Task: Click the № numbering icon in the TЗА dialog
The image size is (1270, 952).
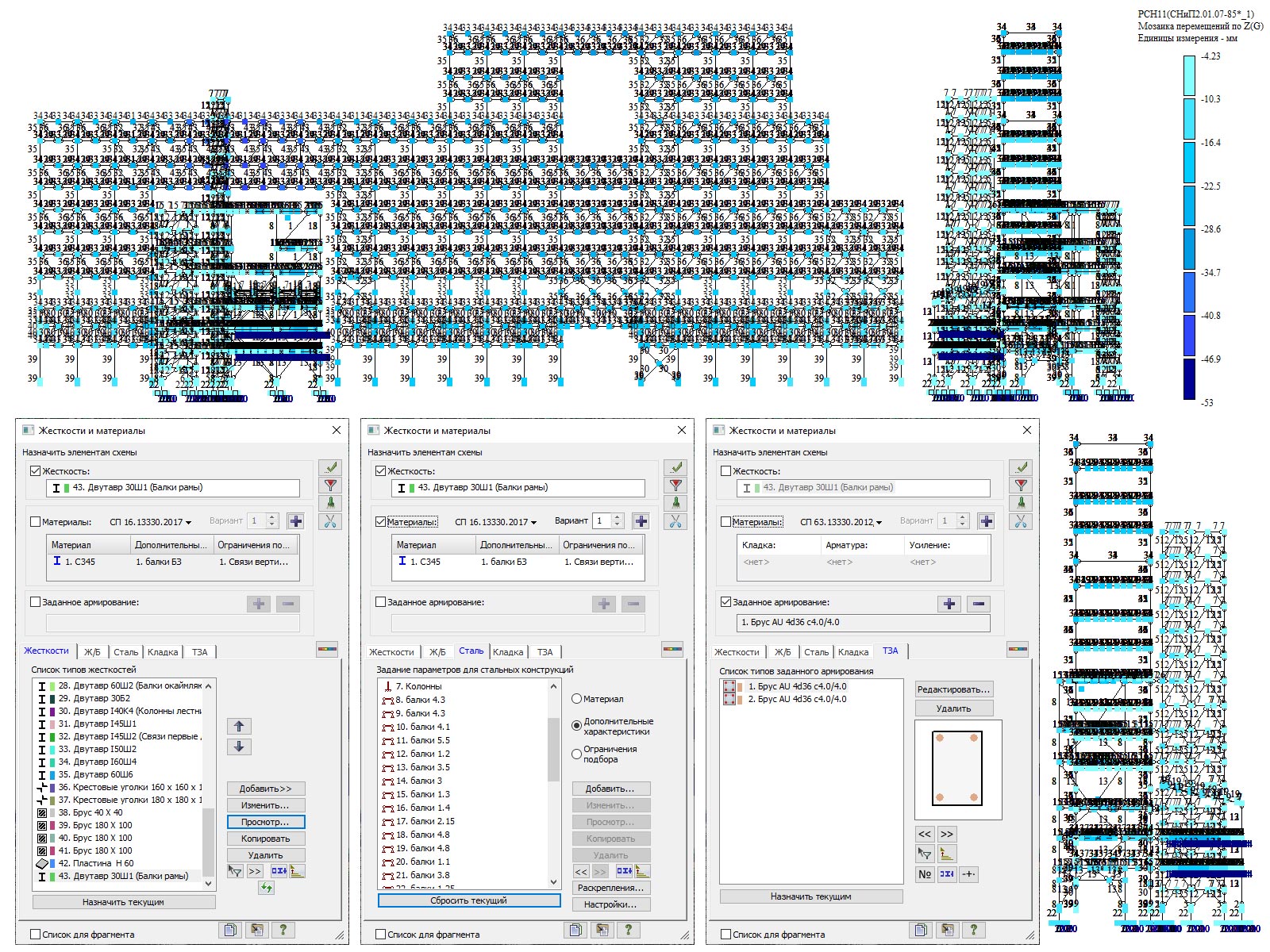Action: pos(926,873)
